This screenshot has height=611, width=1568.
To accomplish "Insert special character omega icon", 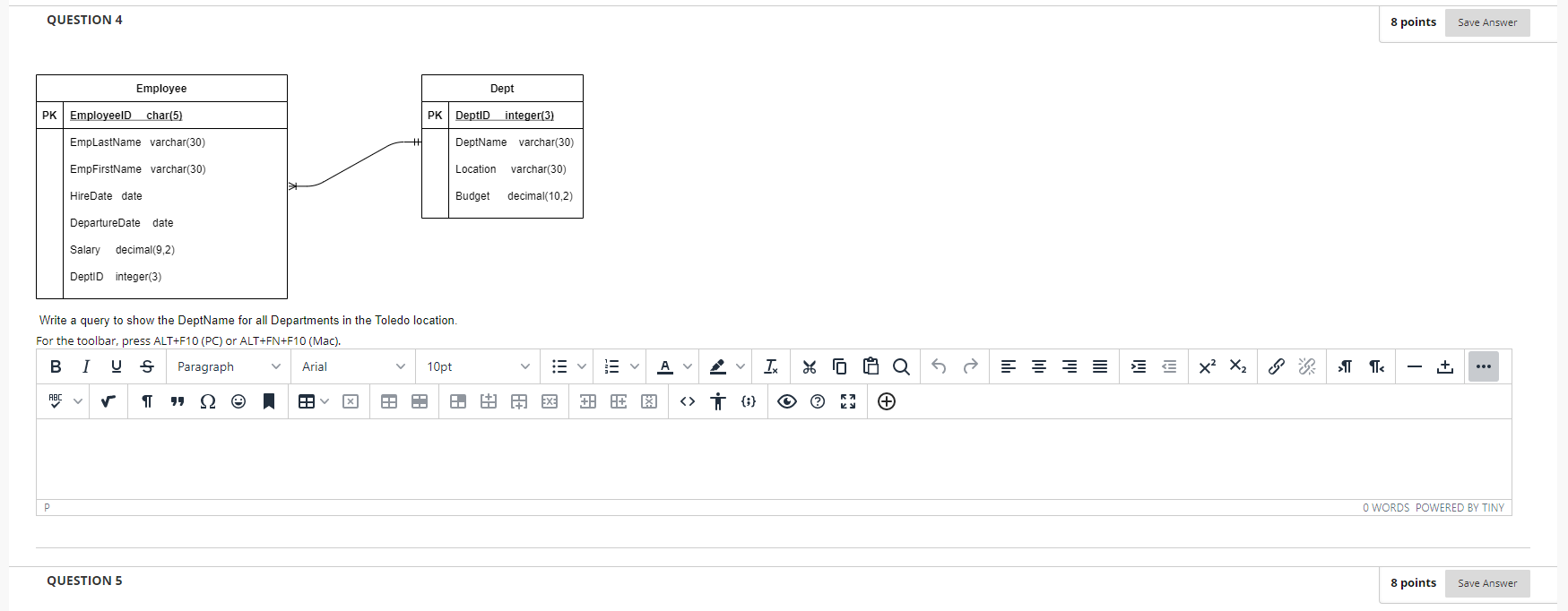I will 208,401.
